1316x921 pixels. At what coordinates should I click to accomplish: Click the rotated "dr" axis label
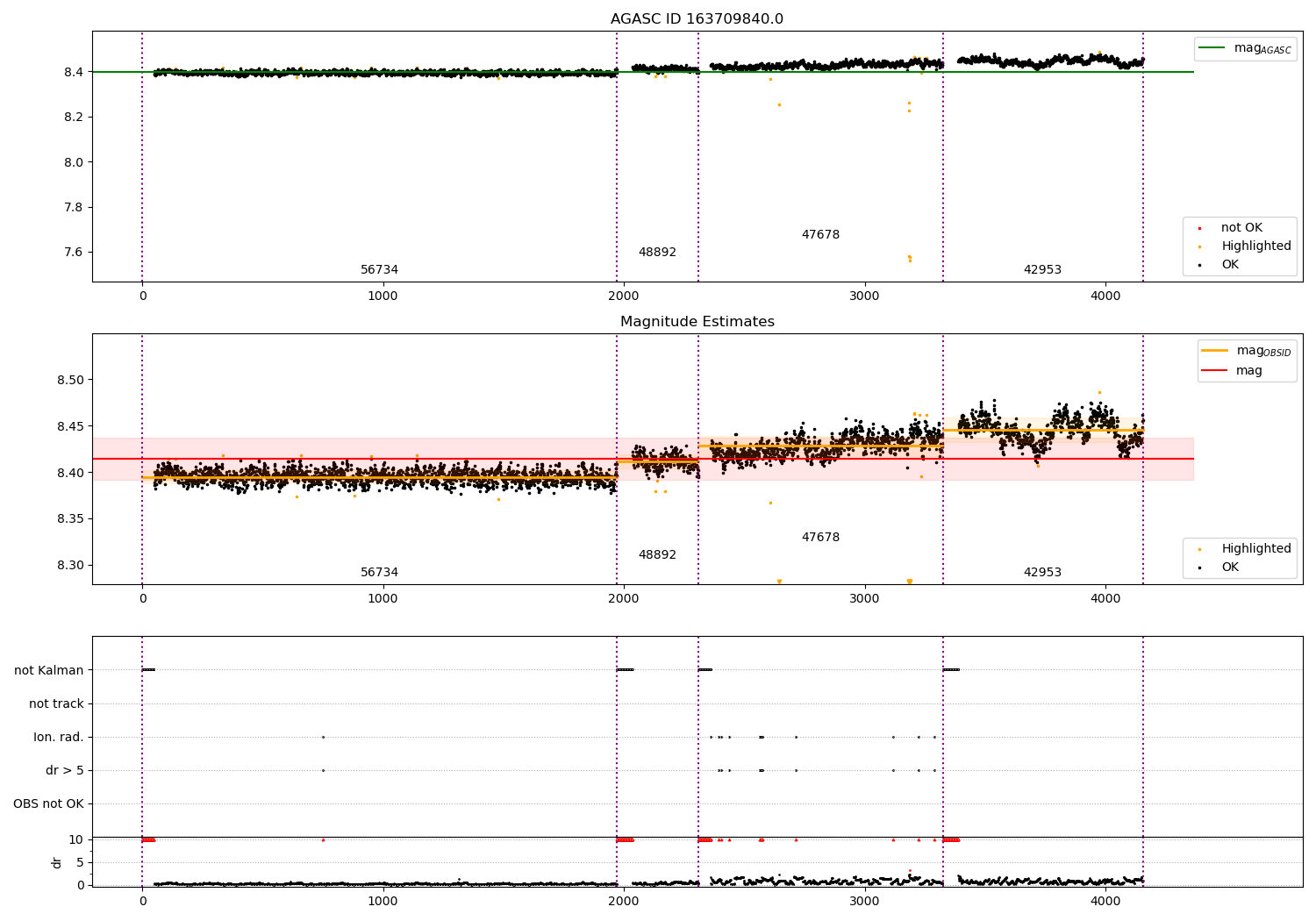(57, 862)
